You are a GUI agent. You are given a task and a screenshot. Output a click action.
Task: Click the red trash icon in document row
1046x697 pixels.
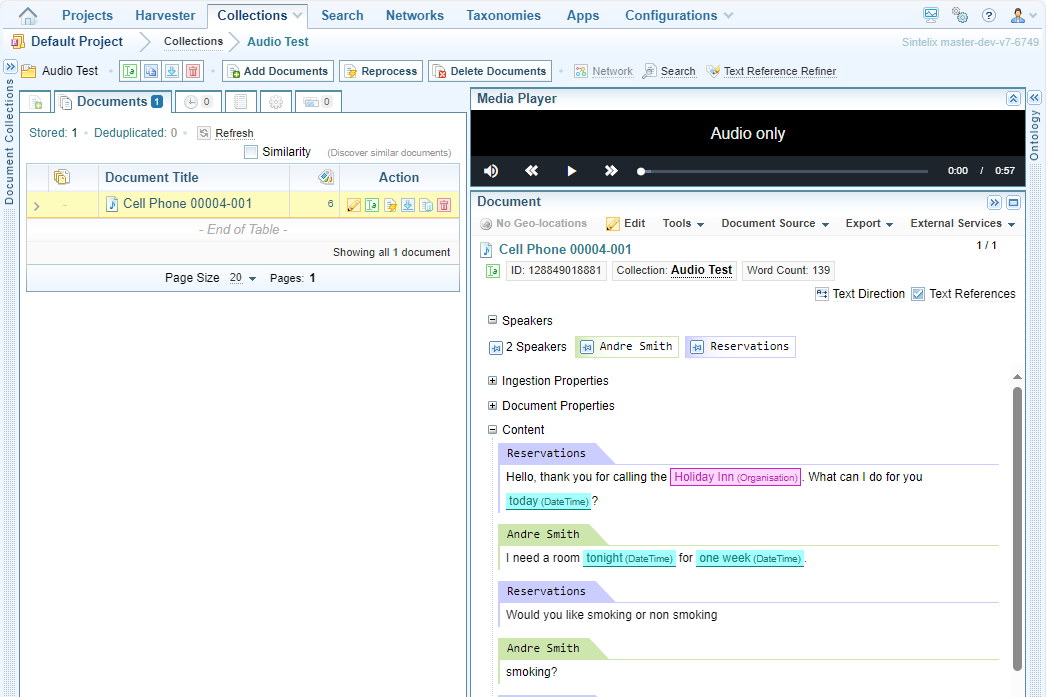[x=444, y=205]
